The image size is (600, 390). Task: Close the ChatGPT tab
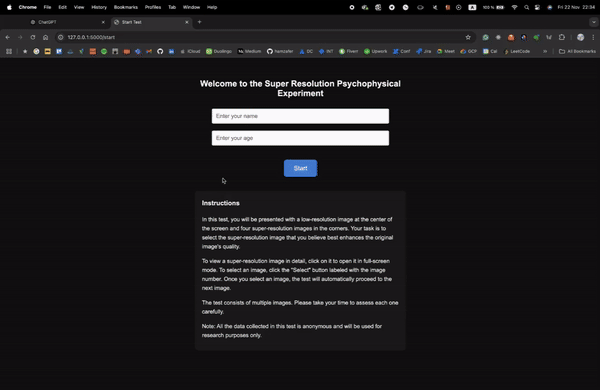(103, 22)
